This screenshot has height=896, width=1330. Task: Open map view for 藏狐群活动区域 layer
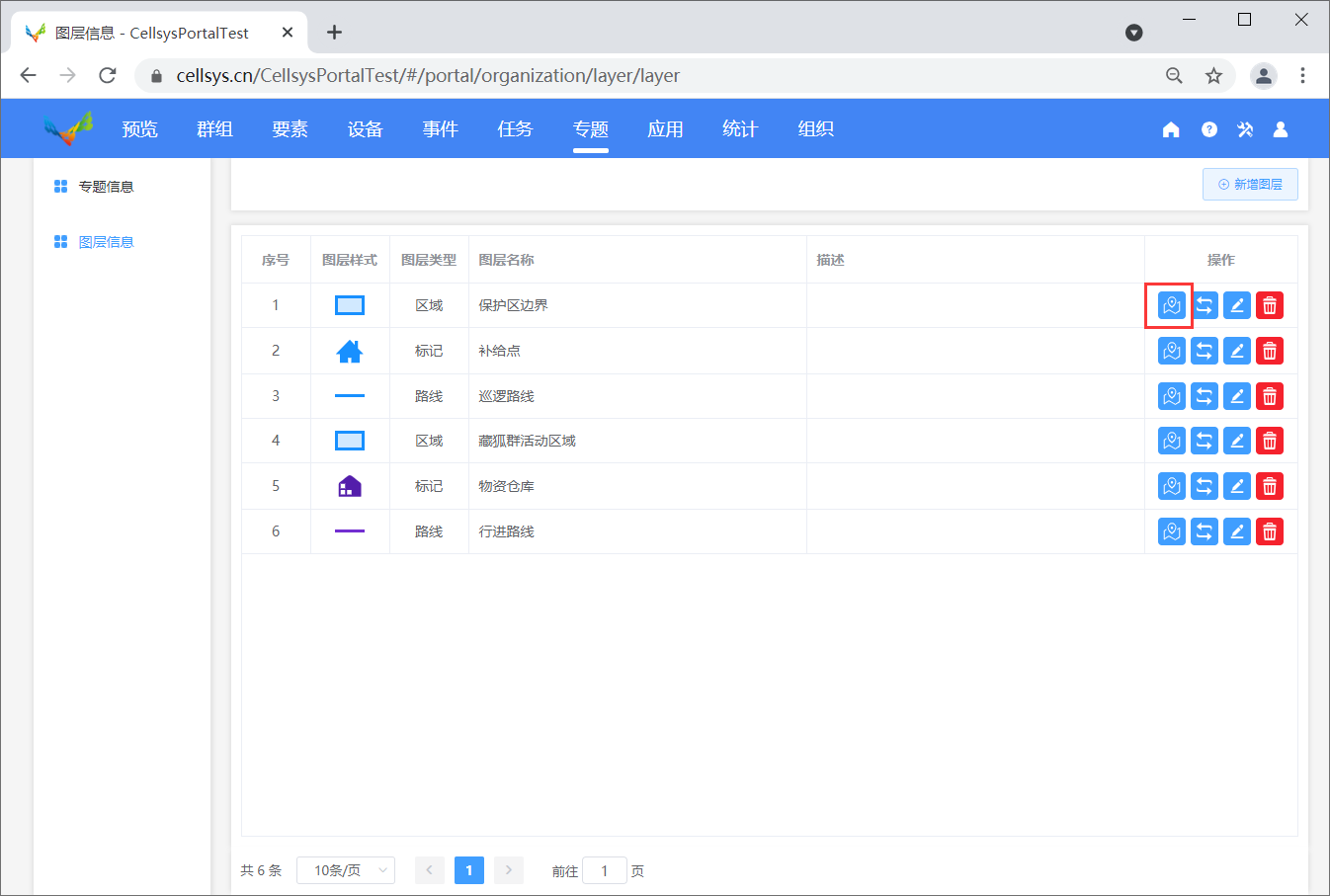1171,441
